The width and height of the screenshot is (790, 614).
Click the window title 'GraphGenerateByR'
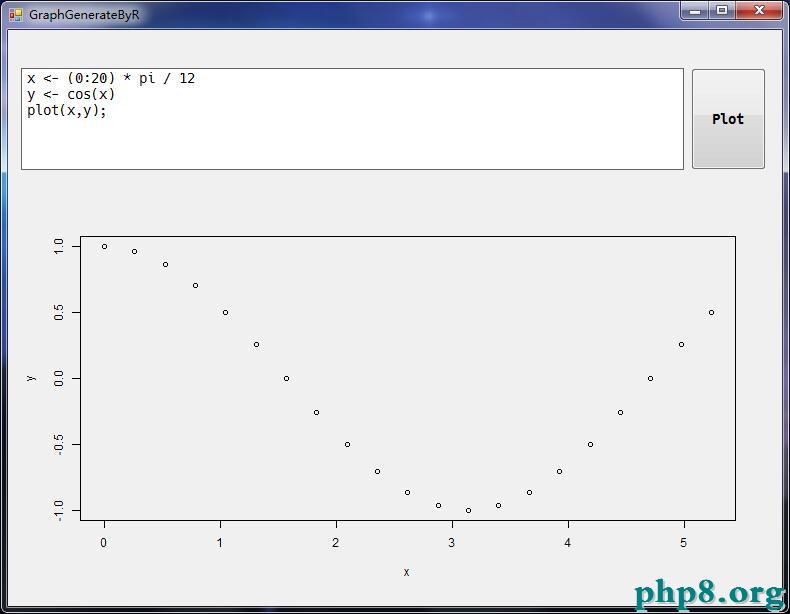[84, 15]
